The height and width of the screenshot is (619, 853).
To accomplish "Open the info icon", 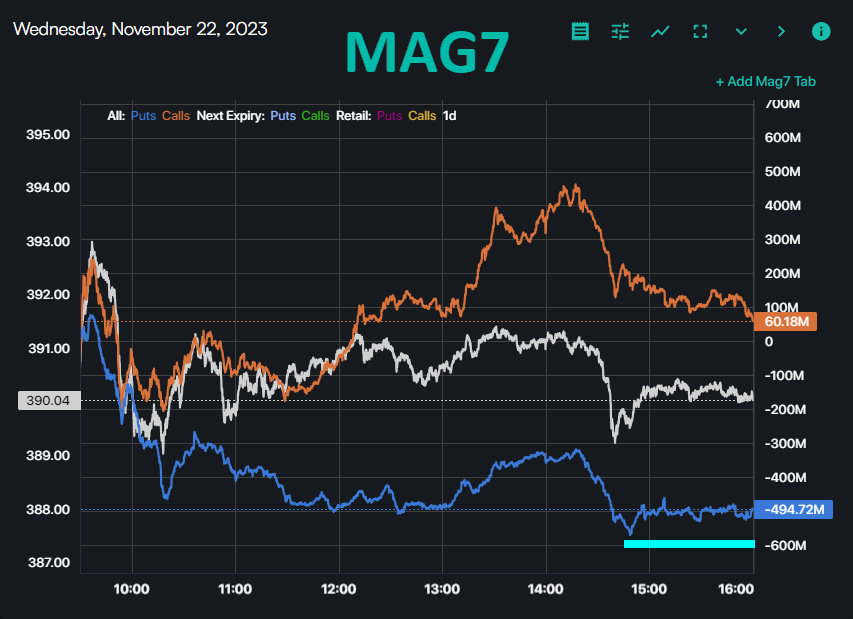I will [821, 32].
